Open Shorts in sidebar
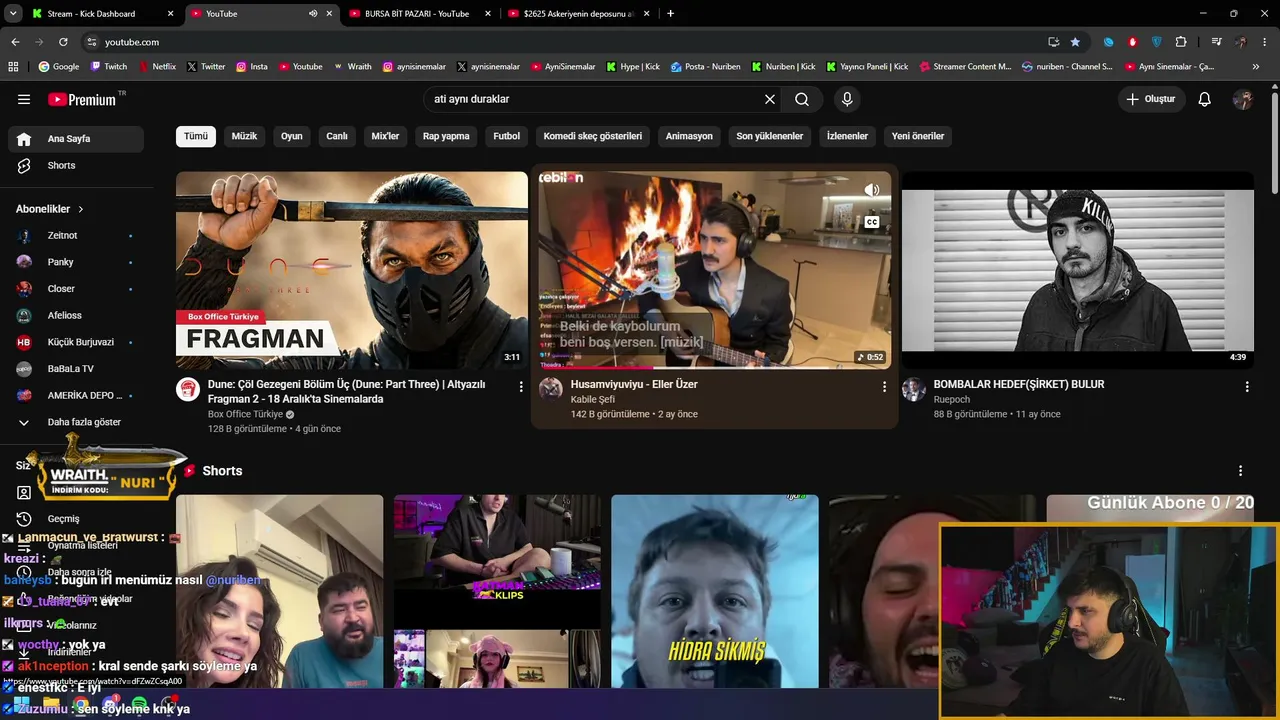 76,165
